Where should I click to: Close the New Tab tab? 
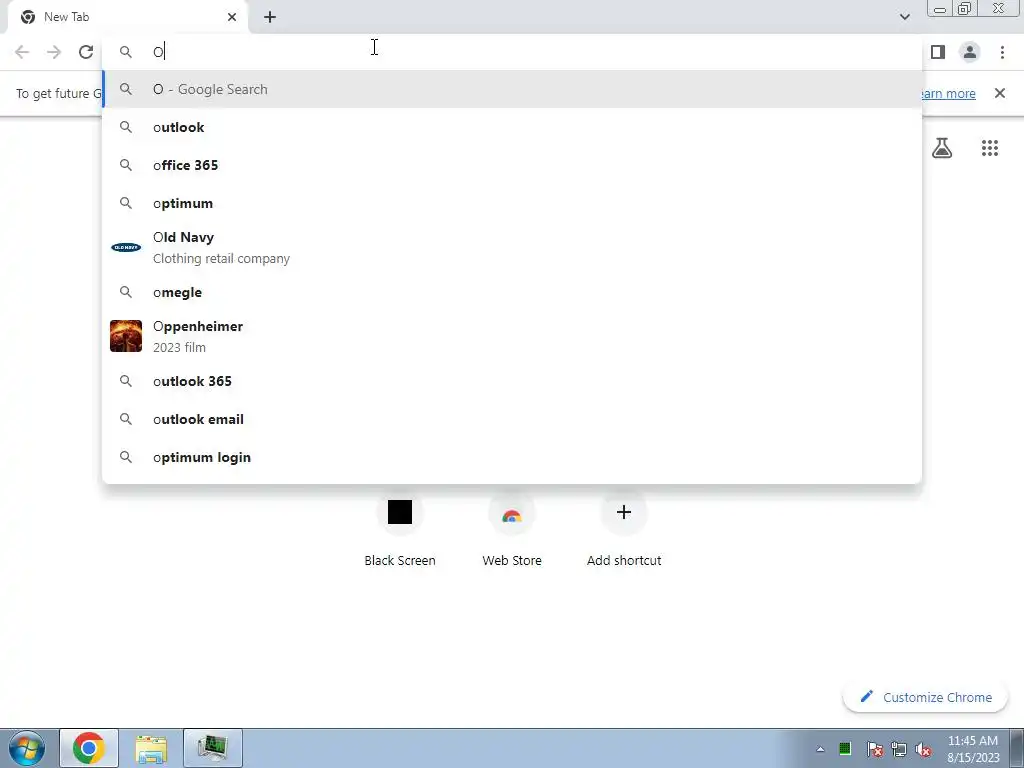point(232,17)
